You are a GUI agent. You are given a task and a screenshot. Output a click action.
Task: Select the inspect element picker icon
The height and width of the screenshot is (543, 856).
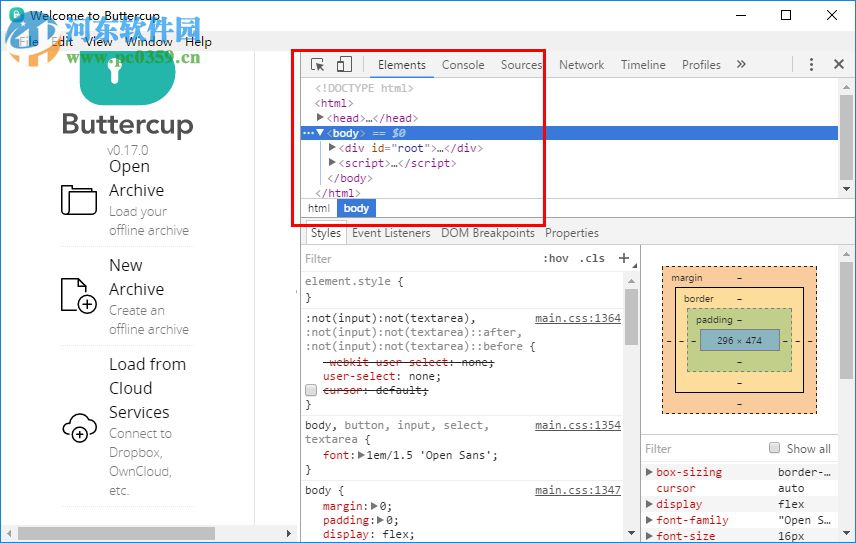point(317,64)
